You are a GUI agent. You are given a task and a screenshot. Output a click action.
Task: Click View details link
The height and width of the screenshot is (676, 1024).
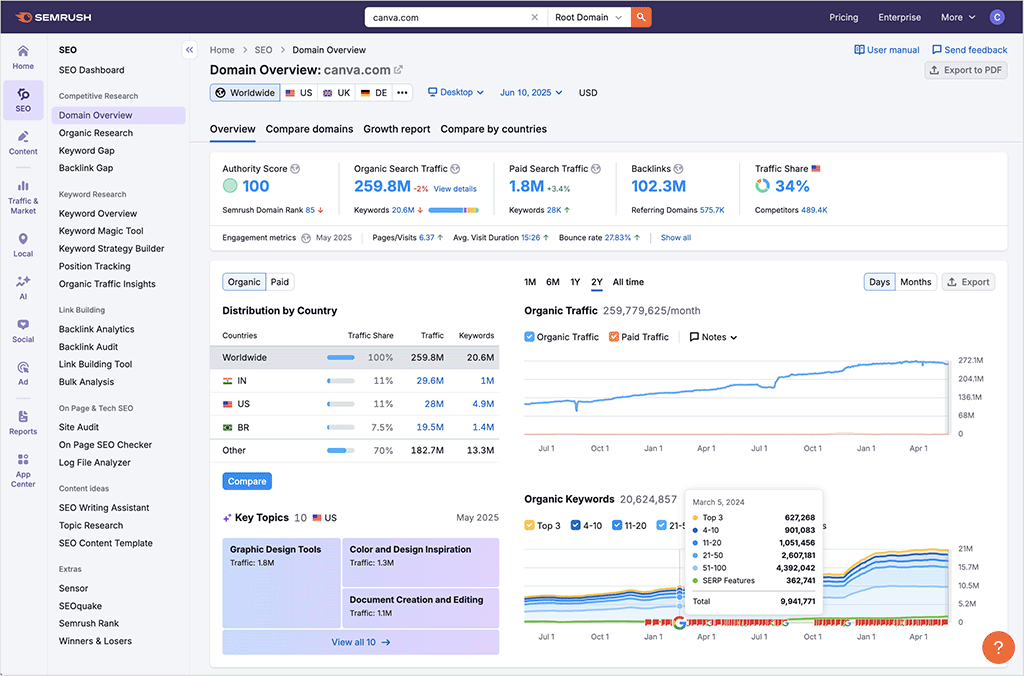455,189
